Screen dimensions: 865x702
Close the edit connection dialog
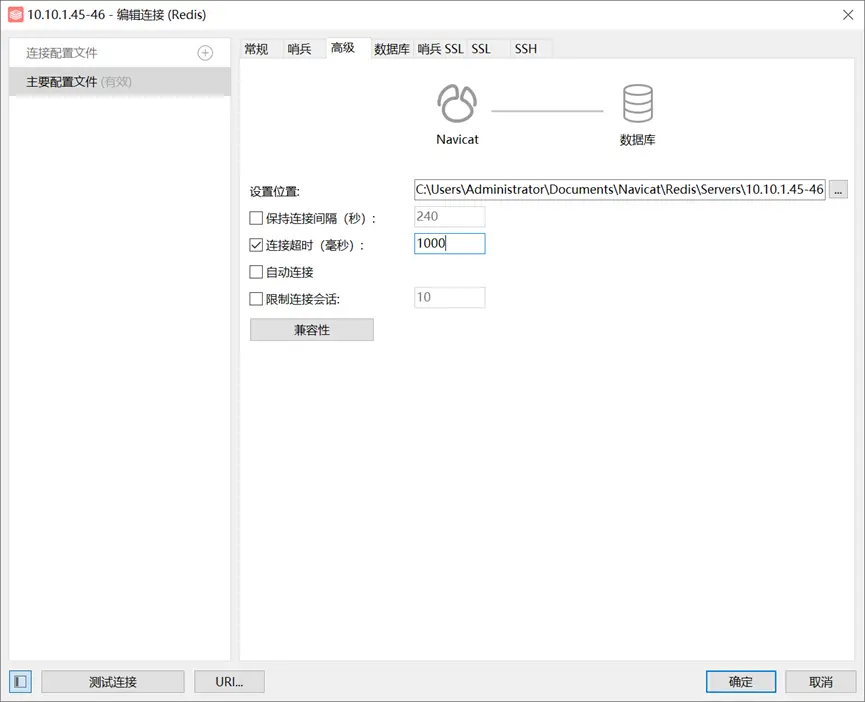coord(848,15)
